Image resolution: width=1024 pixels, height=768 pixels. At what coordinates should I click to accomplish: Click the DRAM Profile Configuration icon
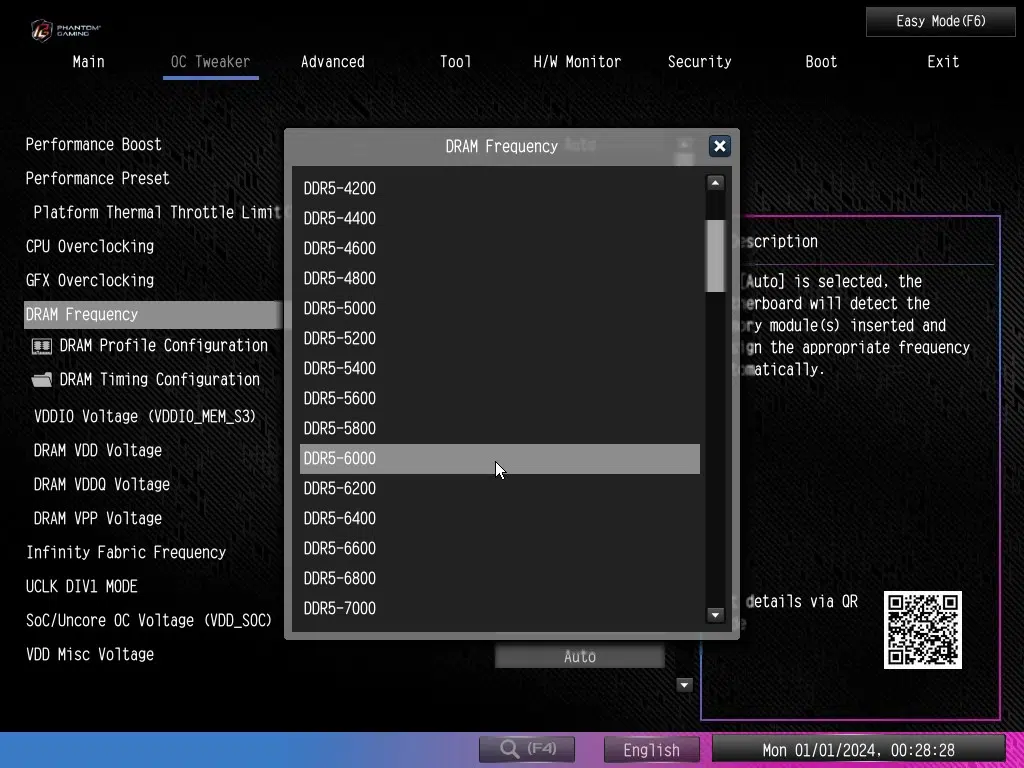(x=42, y=346)
